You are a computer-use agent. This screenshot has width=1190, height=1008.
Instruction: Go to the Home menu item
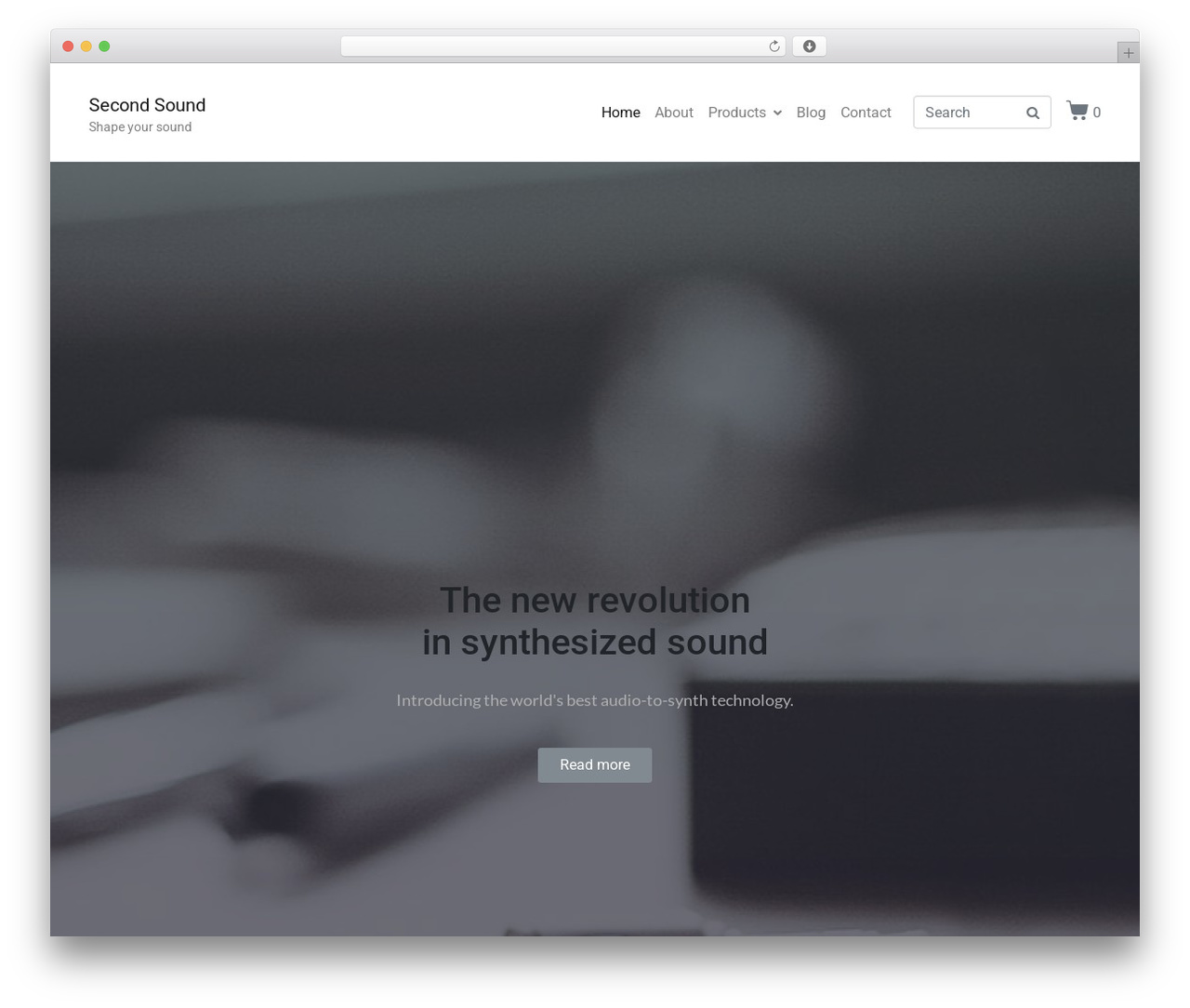[x=620, y=113]
